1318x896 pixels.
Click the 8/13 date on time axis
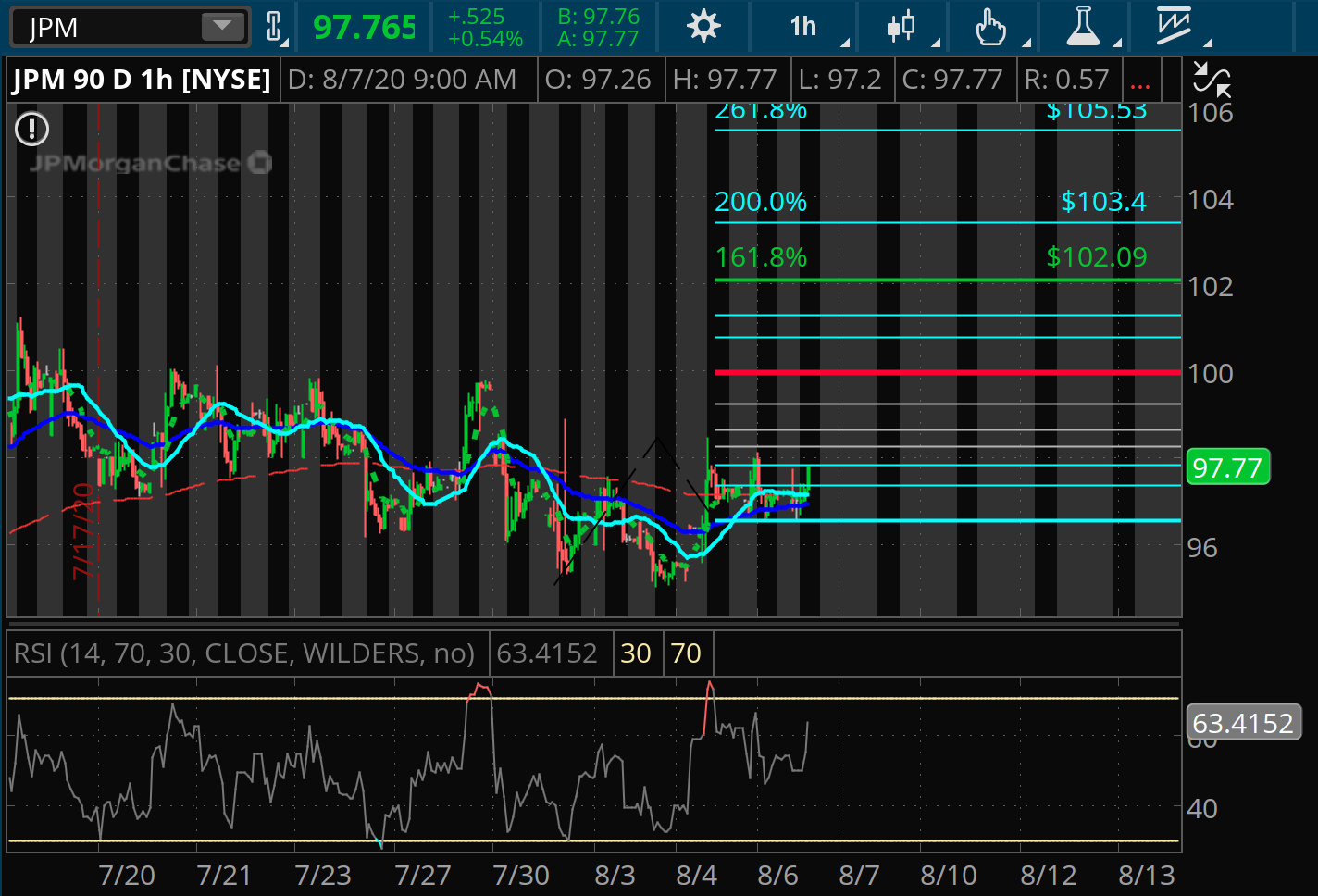coord(1146,876)
